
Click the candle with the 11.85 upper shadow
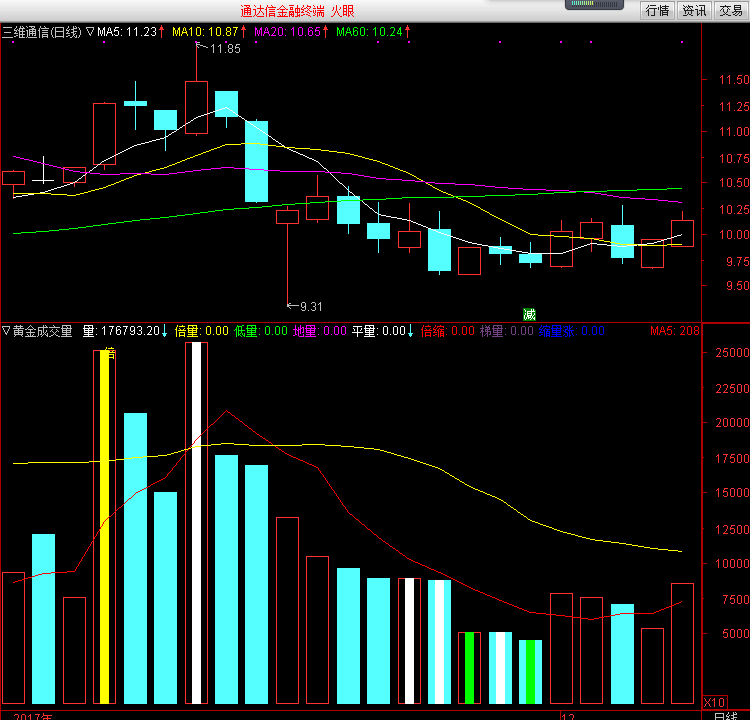197,107
